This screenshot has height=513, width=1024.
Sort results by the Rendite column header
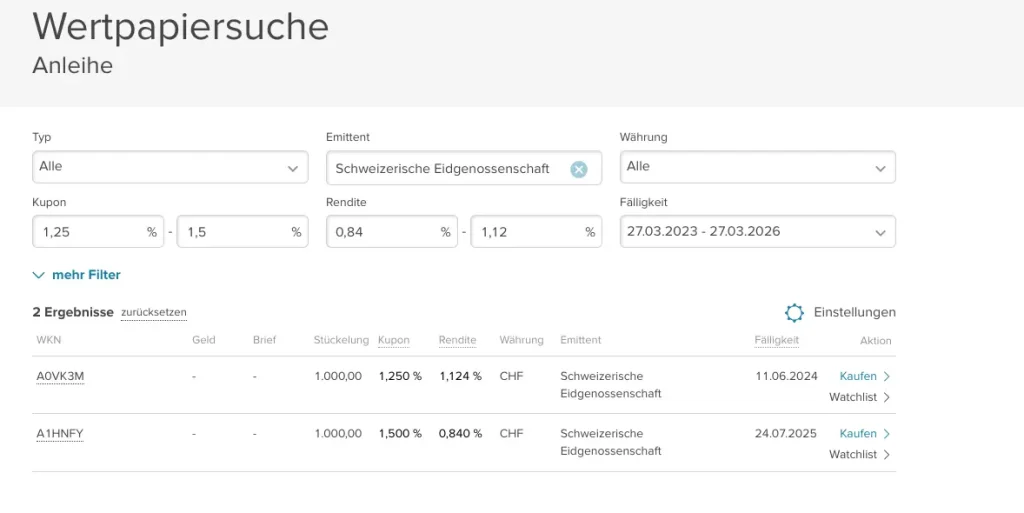457,340
